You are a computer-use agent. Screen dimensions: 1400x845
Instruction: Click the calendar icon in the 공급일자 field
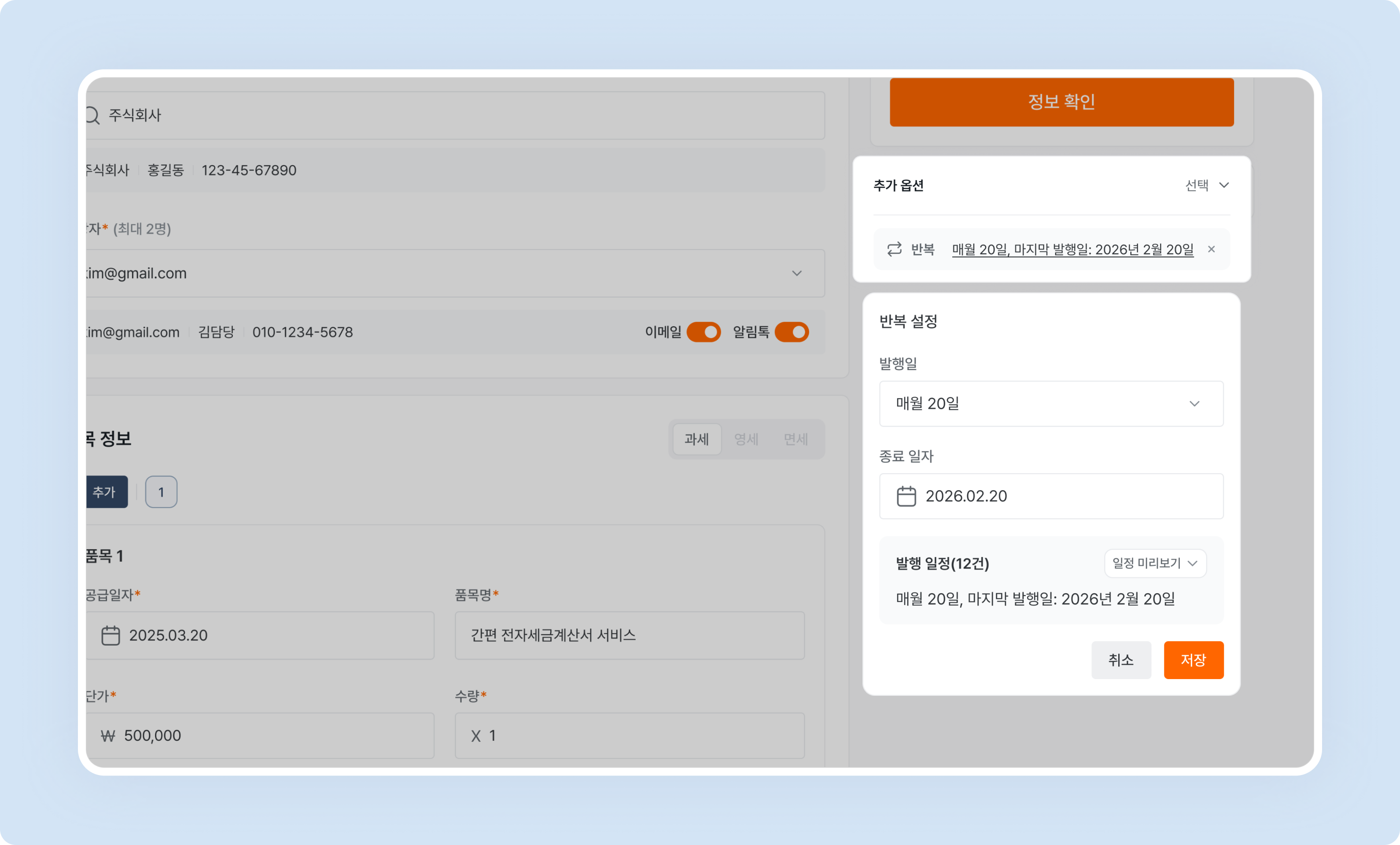(111, 636)
